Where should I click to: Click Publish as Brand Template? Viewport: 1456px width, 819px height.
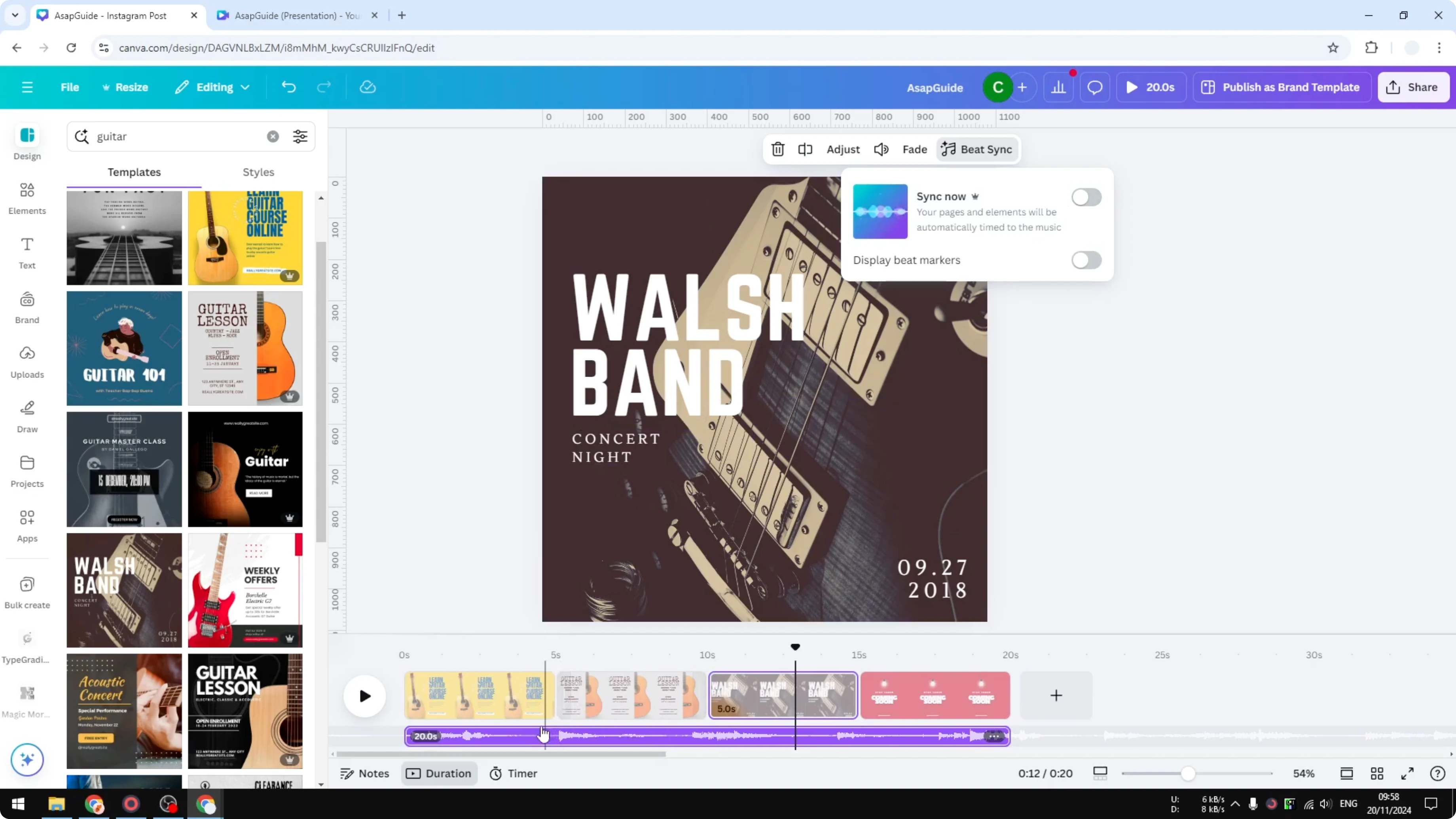point(1282,87)
